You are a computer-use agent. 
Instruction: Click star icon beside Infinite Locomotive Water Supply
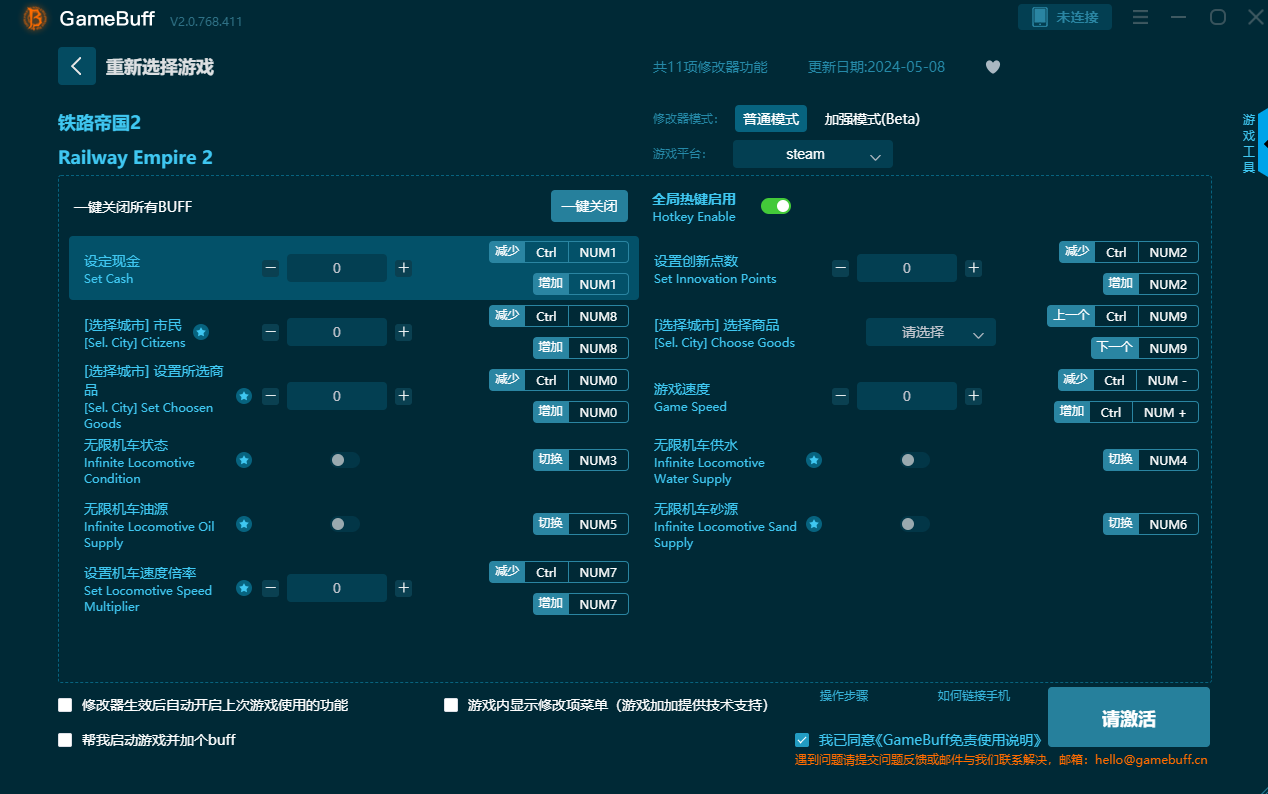click(x=814, y=460)
